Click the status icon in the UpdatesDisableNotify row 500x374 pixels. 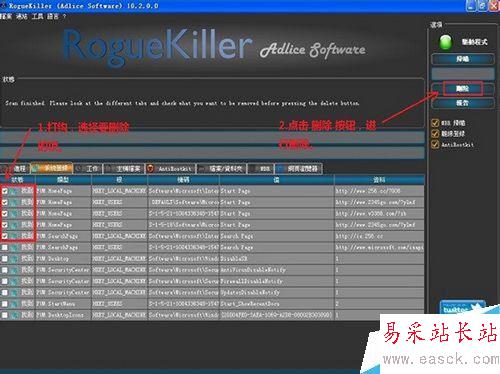pyautogui.click(x=14, y=293)
